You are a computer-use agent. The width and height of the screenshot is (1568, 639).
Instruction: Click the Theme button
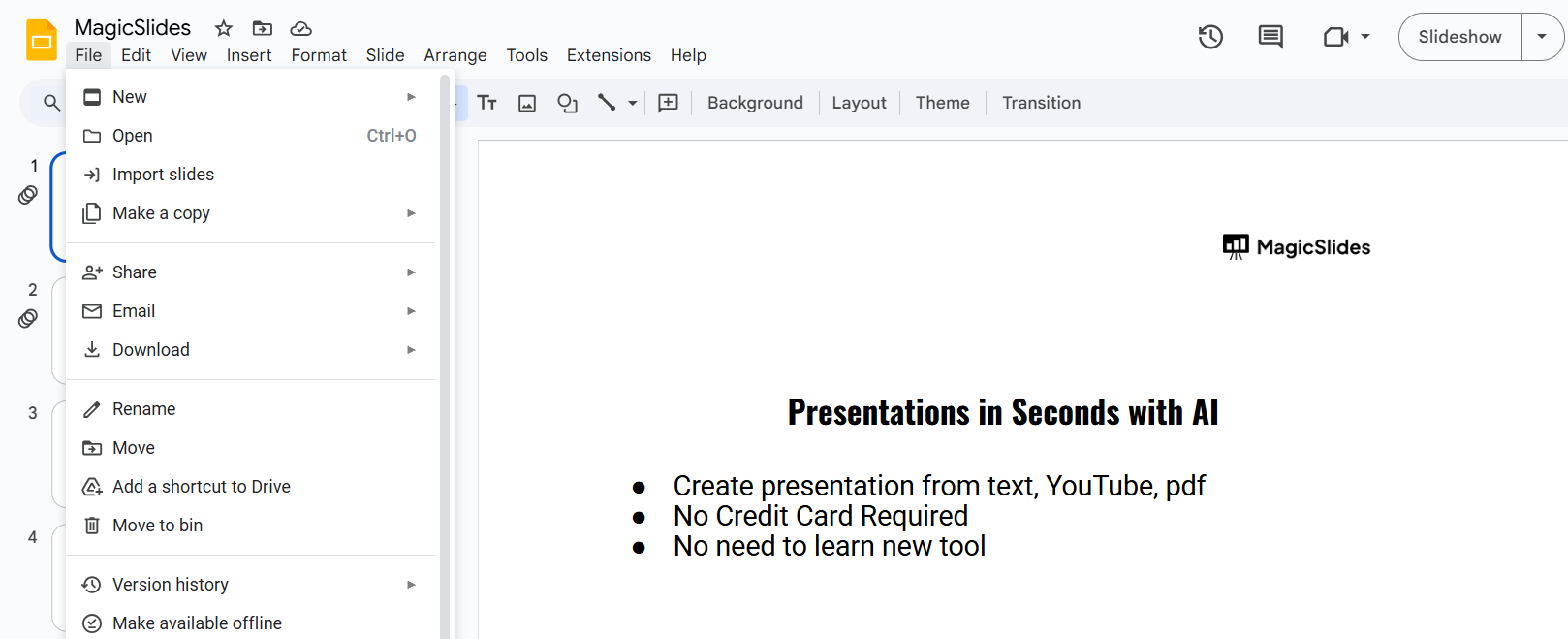tap(942, 103)
